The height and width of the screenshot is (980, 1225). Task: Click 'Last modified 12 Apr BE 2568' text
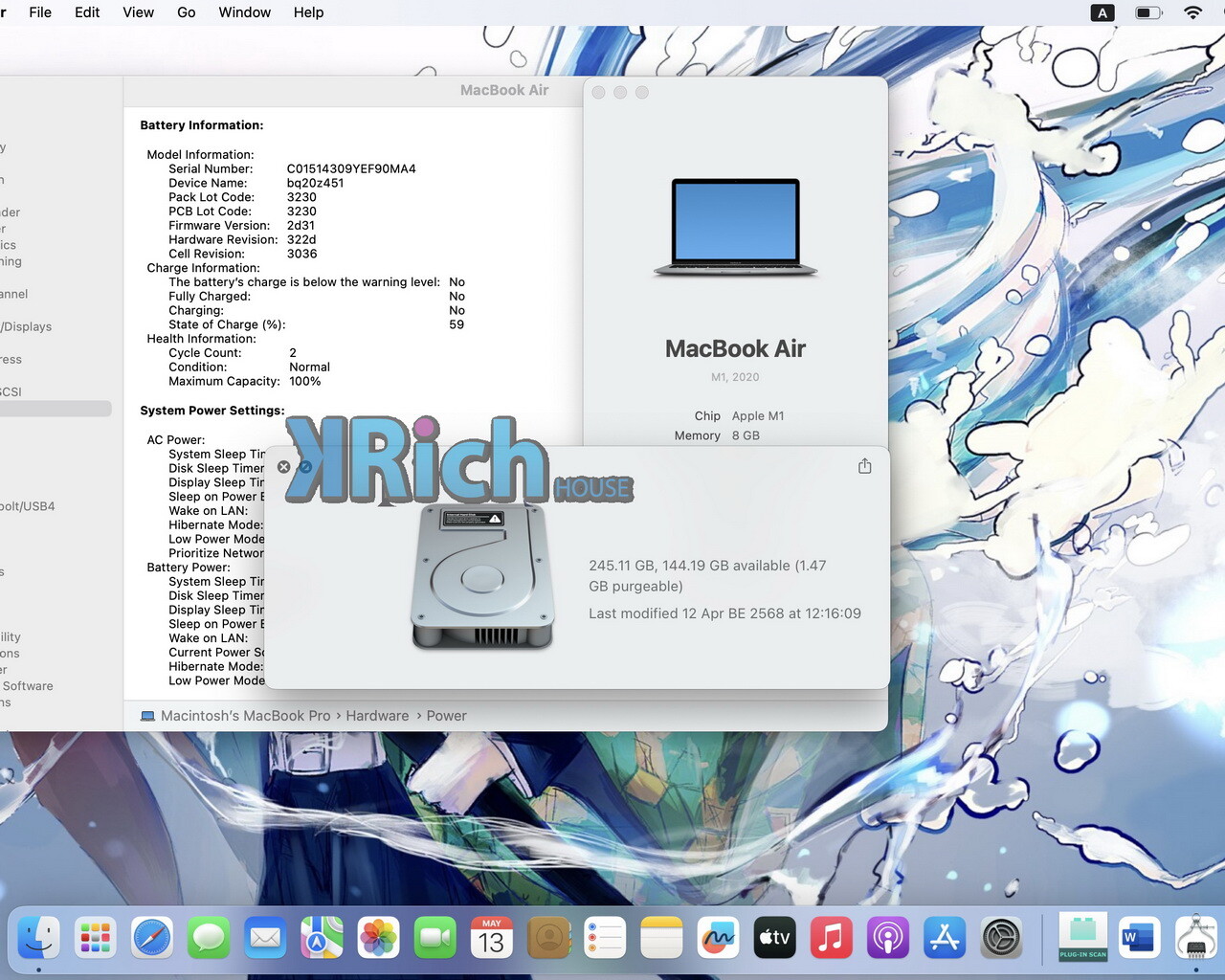(724, 613)
